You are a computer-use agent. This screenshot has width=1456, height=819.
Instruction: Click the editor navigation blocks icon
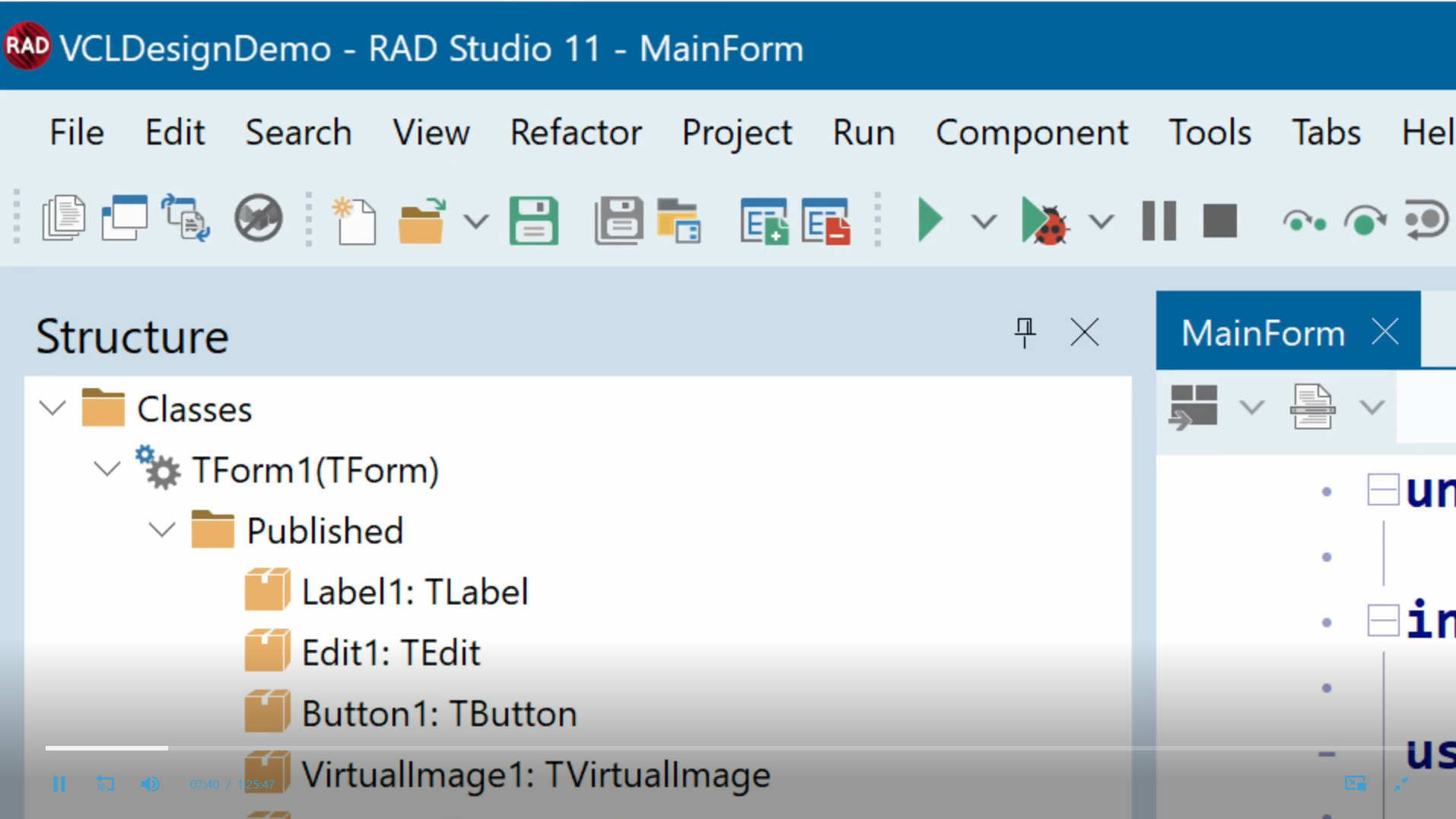pyautogui.click(x=1193, y=407)
